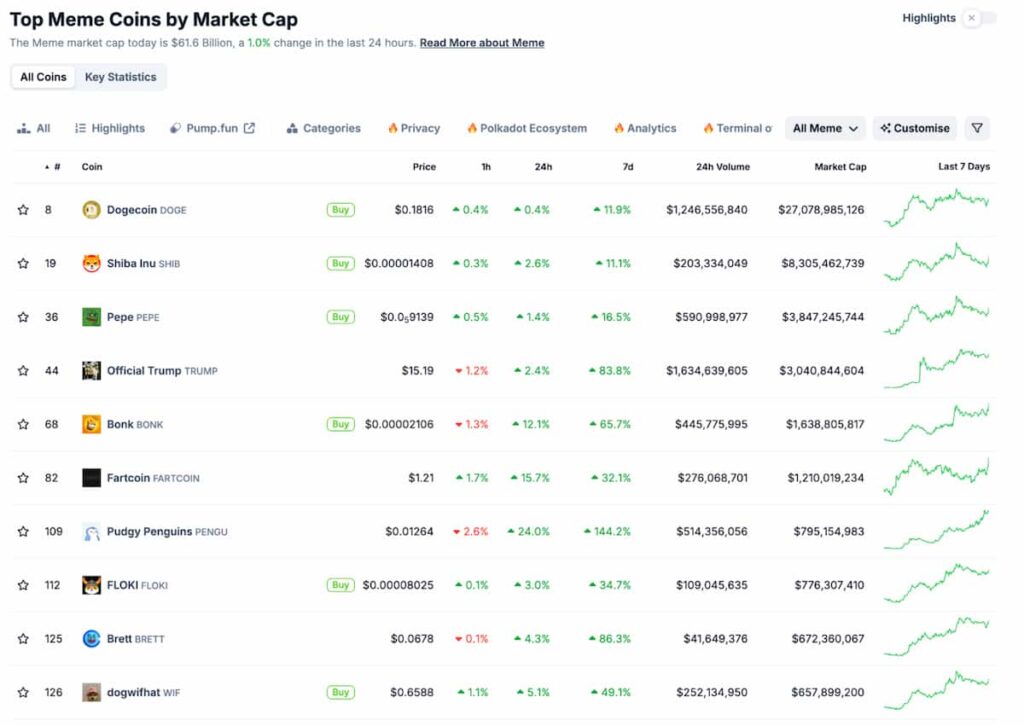Image resolution: width=1024 pixels, height=726 pixels.
Task: Click the Pepe frog logo
Action: [91, 317]
